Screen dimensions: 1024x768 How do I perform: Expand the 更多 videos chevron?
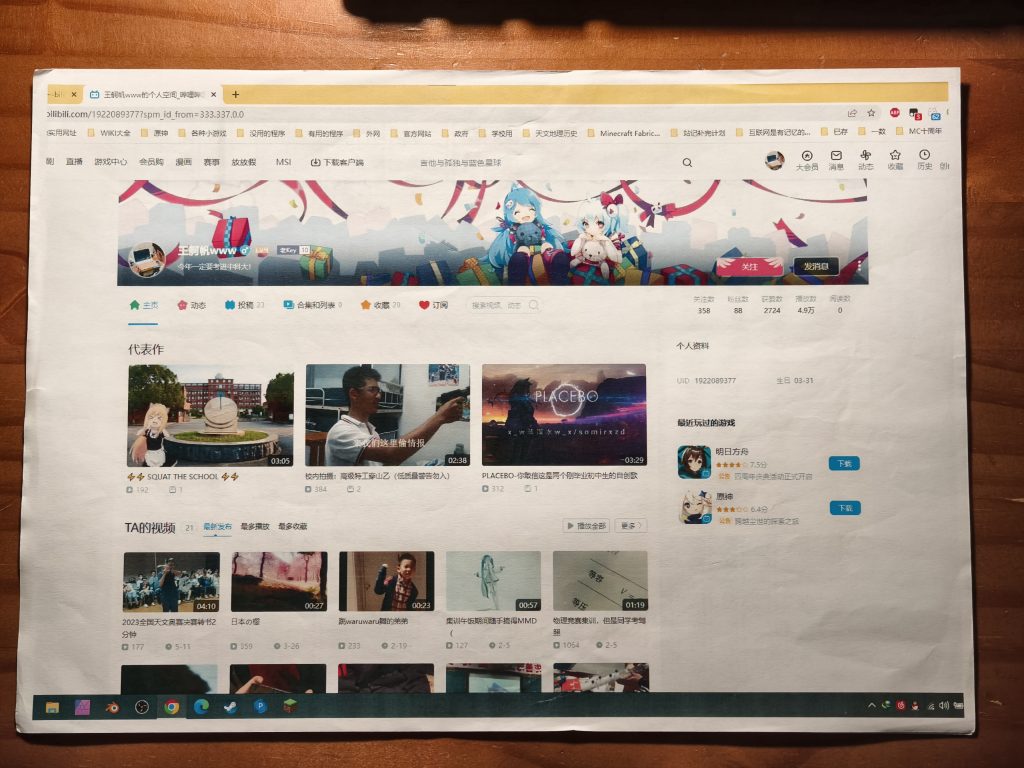631,526
